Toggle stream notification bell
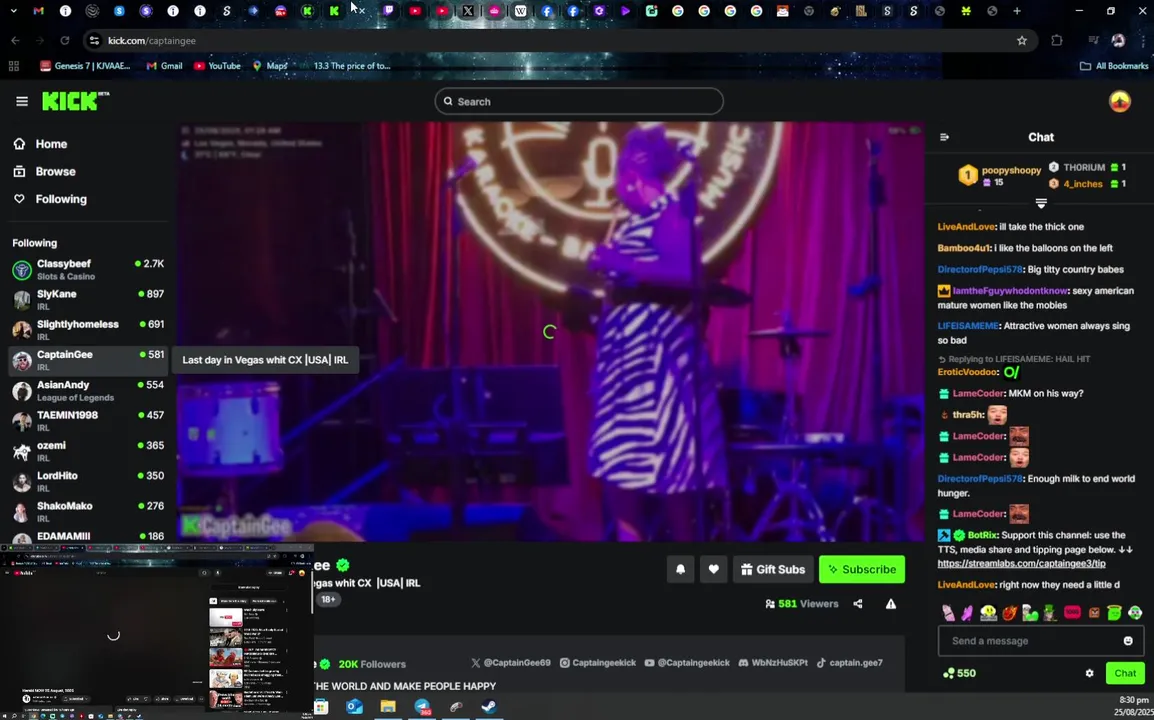Screen dimensions: 1154x720 click(680, 569)
